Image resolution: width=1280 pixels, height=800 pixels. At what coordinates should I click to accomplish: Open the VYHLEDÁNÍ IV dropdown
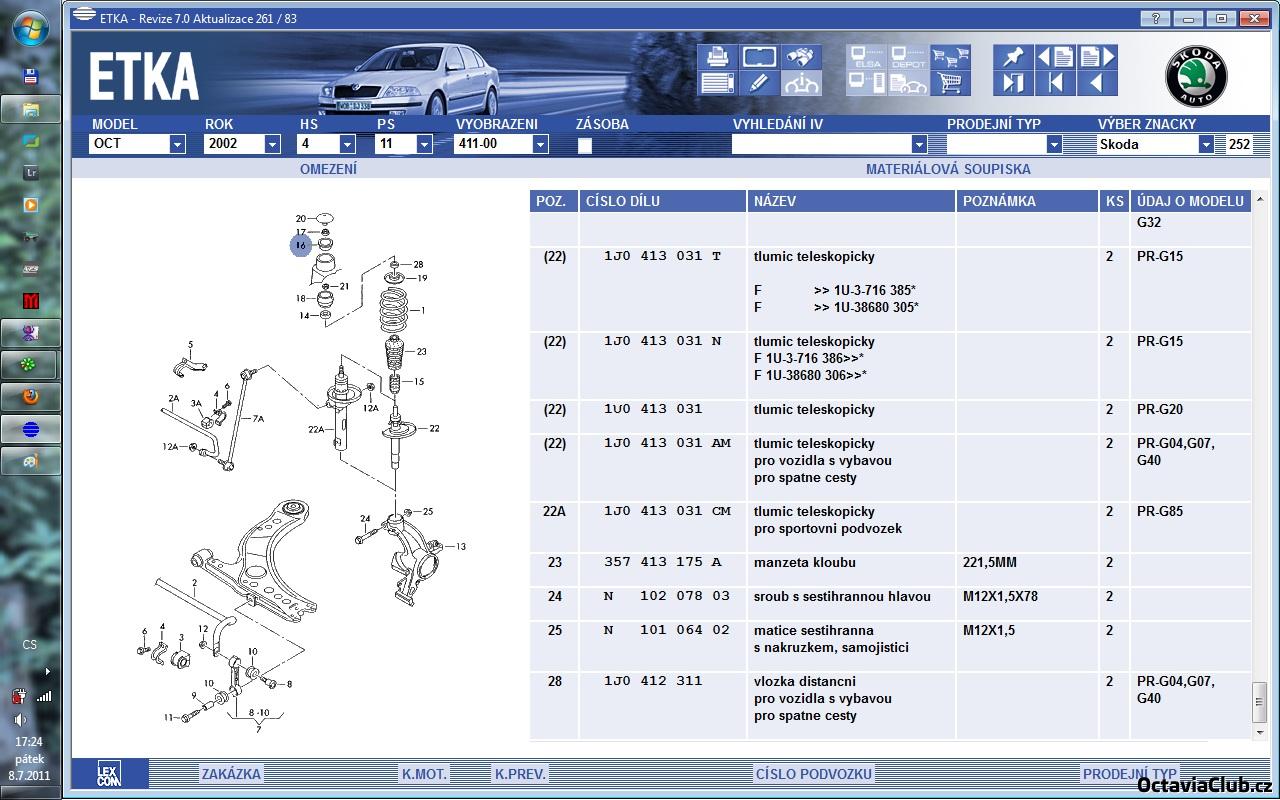(919, 144)
